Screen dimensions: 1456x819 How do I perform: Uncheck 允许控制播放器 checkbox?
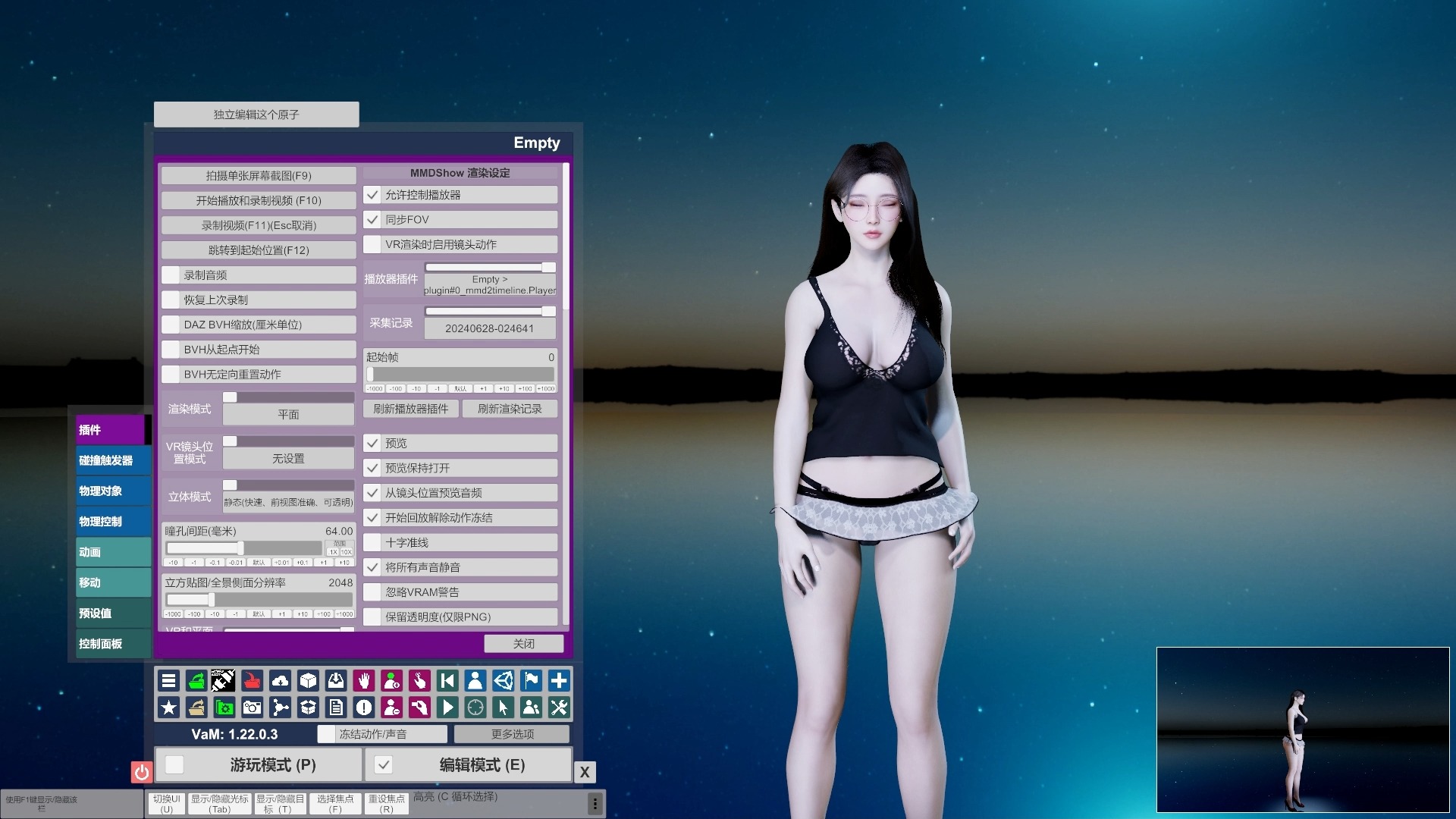pos(372,195)
